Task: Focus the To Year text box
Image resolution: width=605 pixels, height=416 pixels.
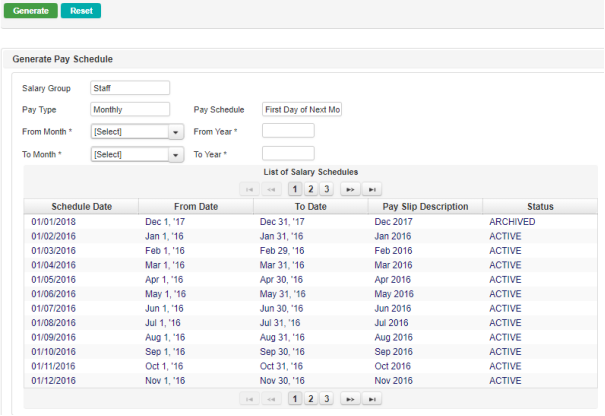Action: pyautogui.click(x=288, y=154)
